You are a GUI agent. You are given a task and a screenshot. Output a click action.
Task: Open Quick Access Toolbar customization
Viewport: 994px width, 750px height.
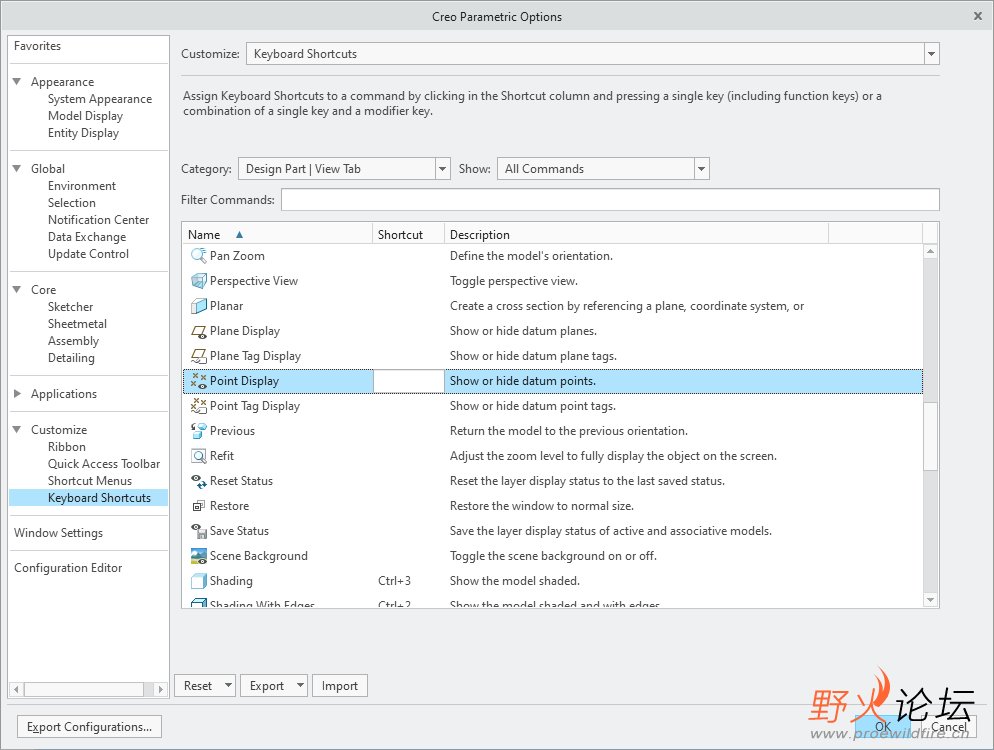pyautogui.click(x=104, y=464)
